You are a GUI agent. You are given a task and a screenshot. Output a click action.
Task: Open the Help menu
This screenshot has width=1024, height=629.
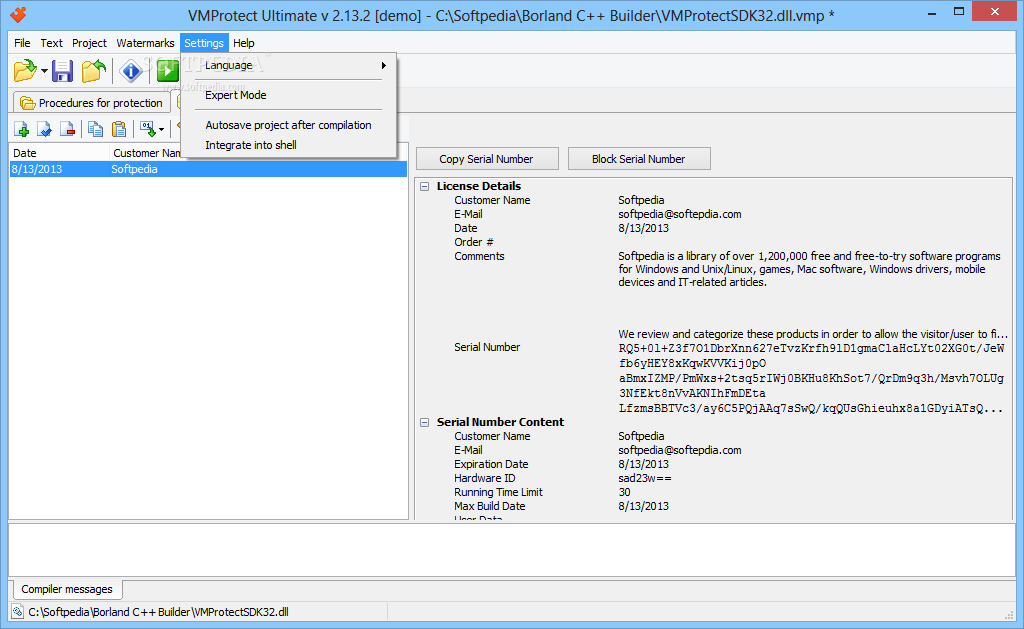coord(244,43)
